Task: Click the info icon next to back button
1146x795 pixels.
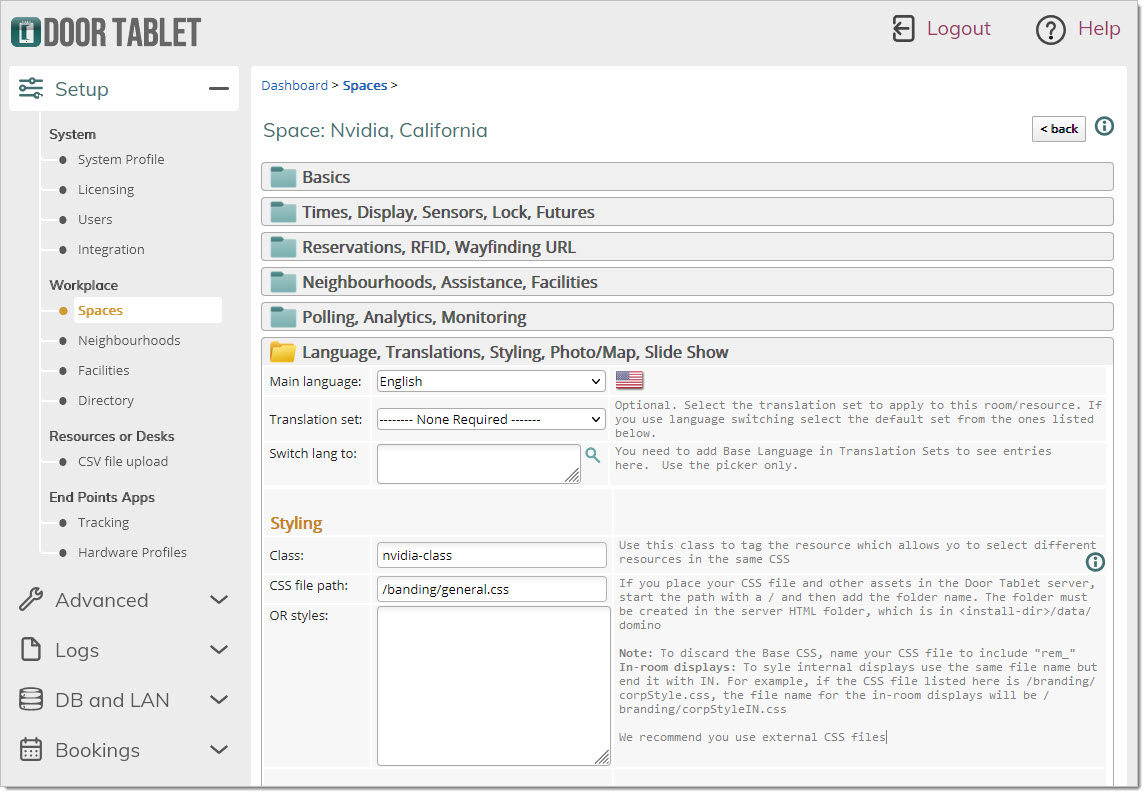Action: [x=1104, y=127]
